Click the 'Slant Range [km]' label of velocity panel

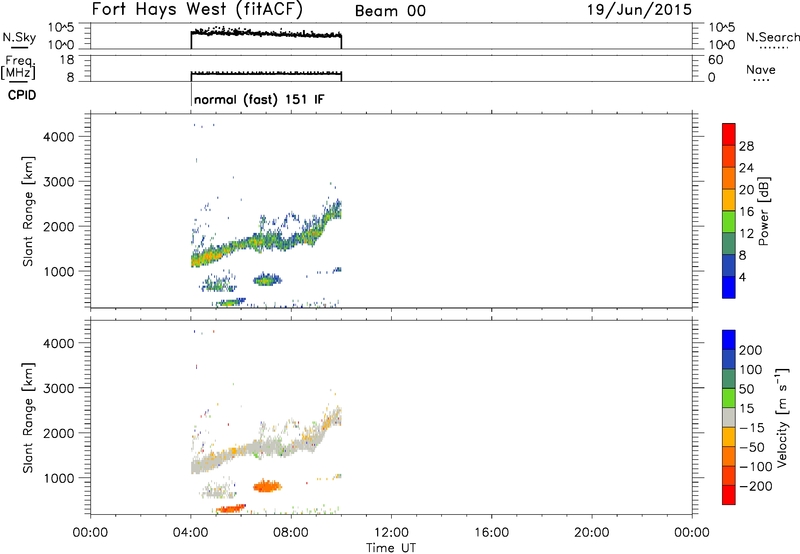(x=28, y=418)
